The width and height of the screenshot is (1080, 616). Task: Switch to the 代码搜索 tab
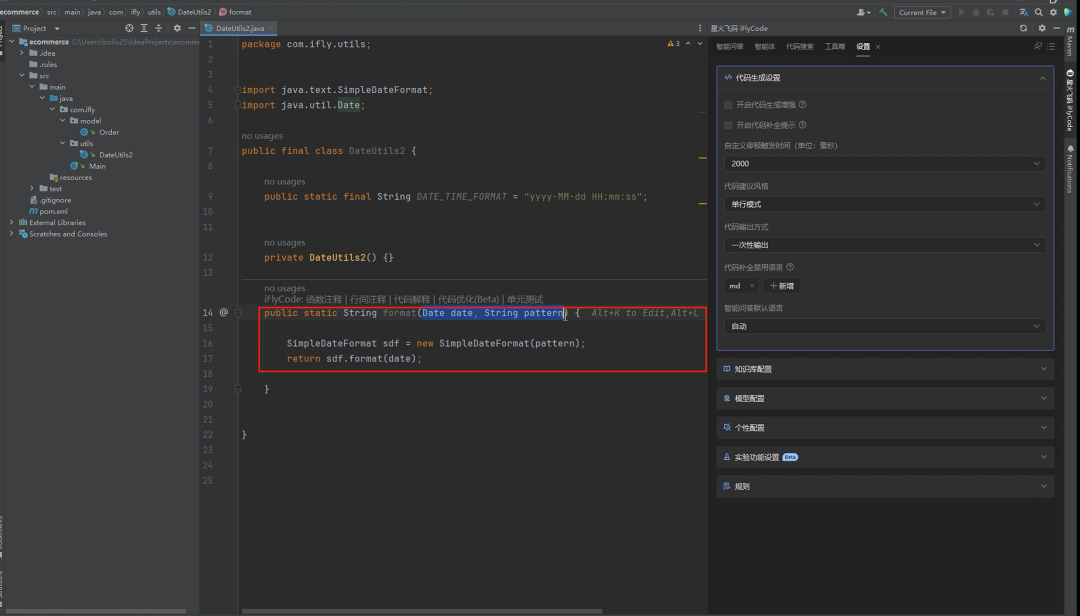[x=800, y=46]
